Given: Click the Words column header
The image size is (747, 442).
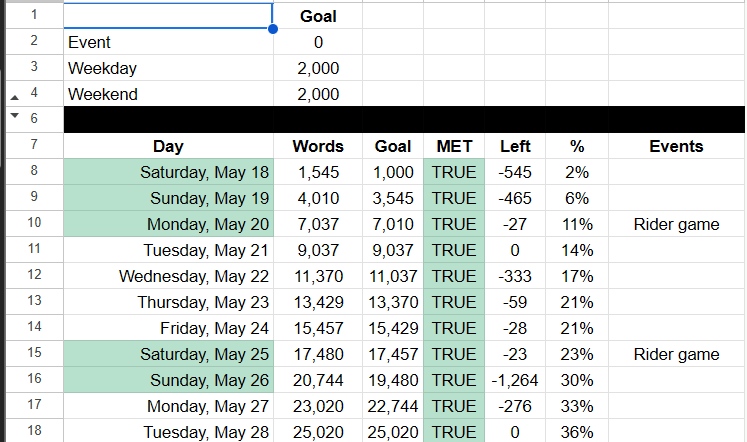Looking at the screenshot, I should click(318, 146).
